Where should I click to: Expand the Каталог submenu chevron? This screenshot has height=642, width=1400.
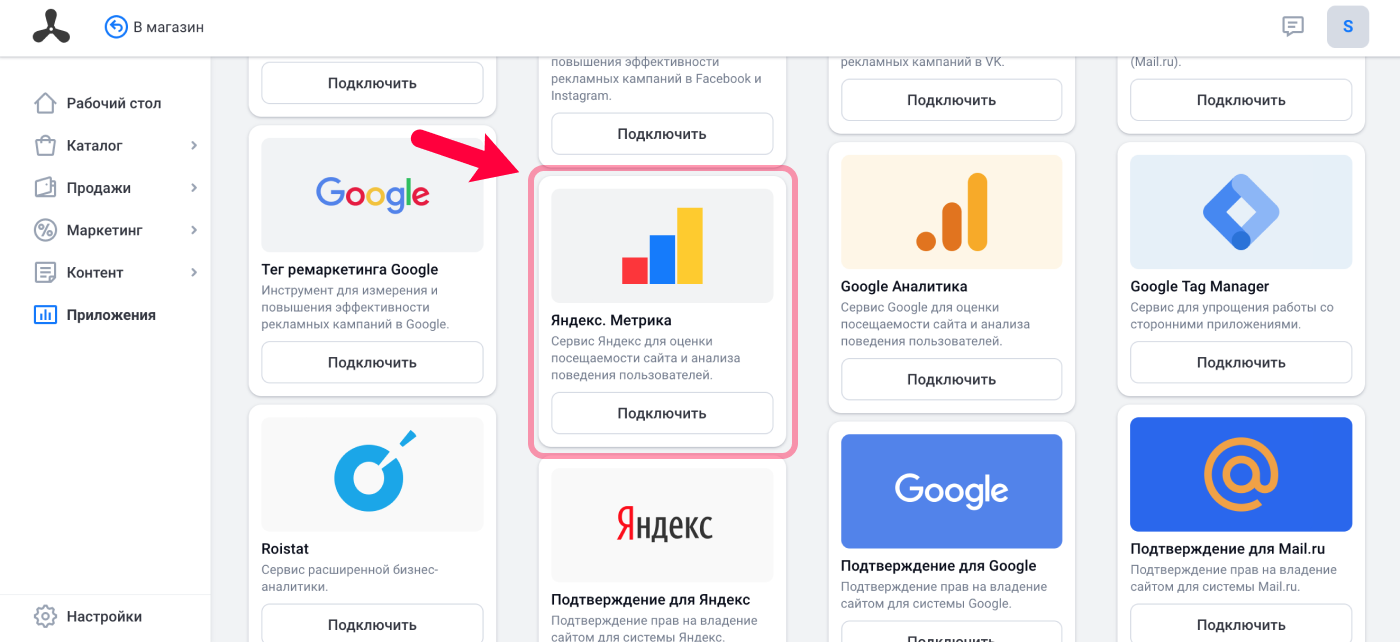(x=194, y=146)
